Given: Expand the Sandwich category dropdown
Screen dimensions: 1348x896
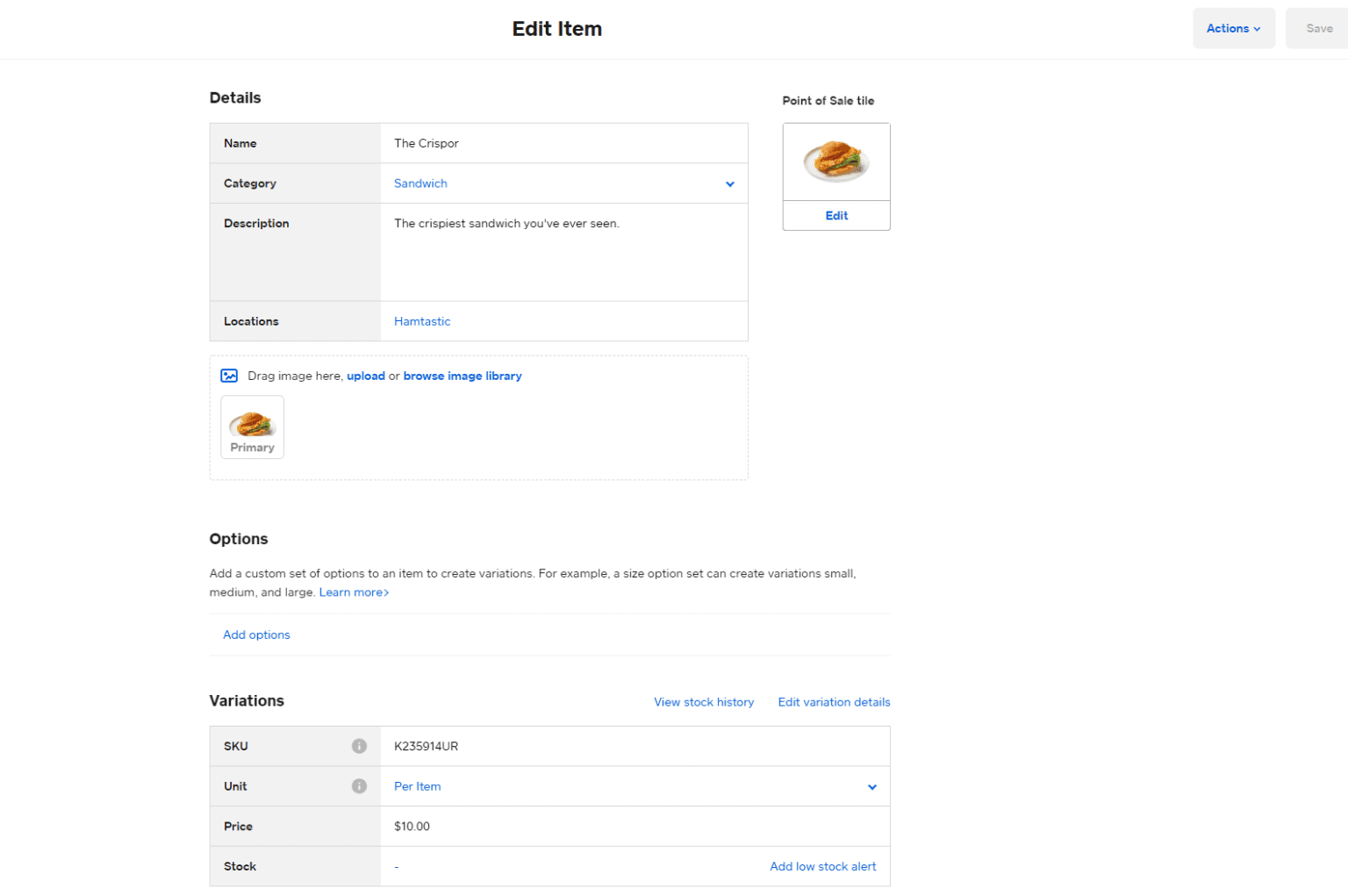Looking at the screenshot, I should coord(730,183).
